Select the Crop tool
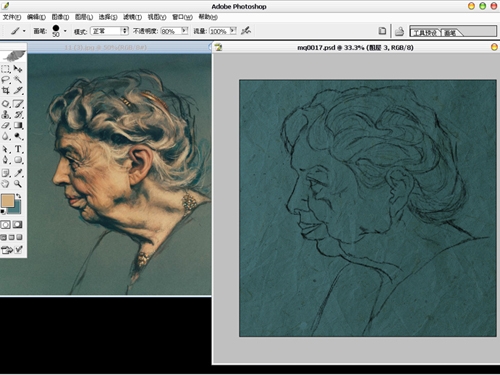This screenshot has height=375, width=500. coord(6,90)
